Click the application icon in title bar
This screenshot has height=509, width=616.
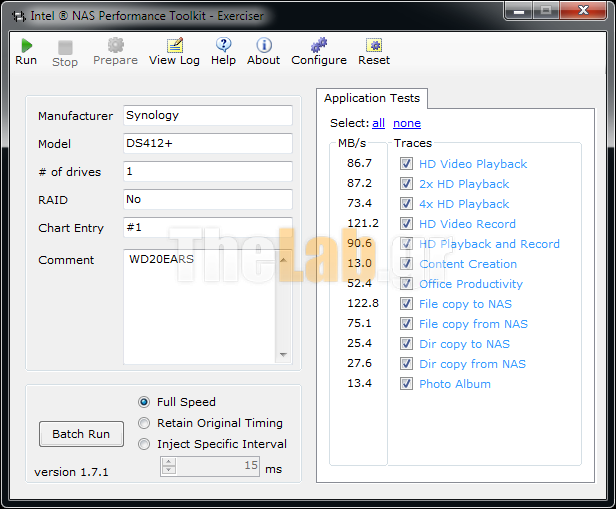pos(18,16)
